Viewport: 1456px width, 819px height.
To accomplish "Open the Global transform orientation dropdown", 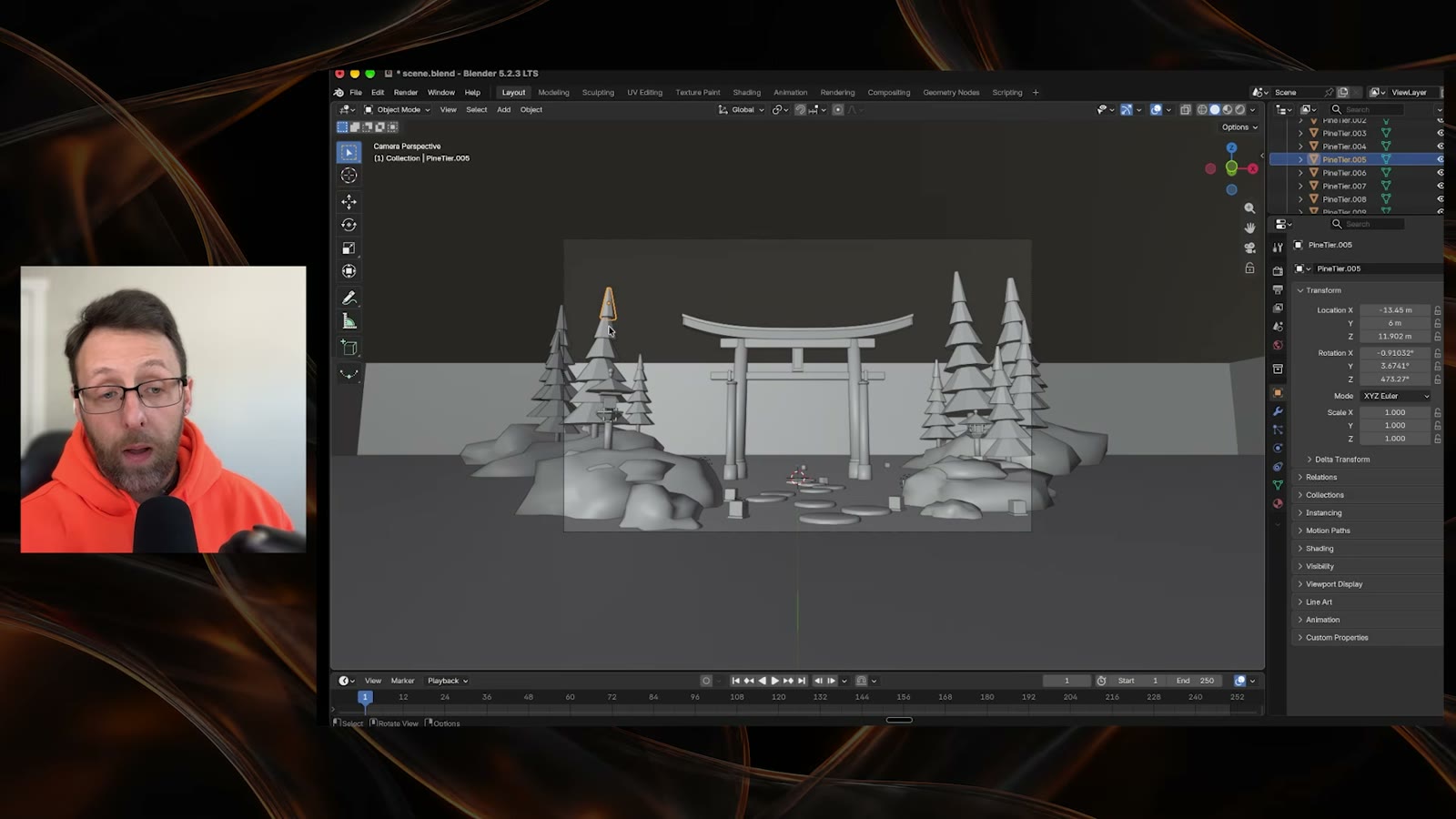I will tap(742, 109).
